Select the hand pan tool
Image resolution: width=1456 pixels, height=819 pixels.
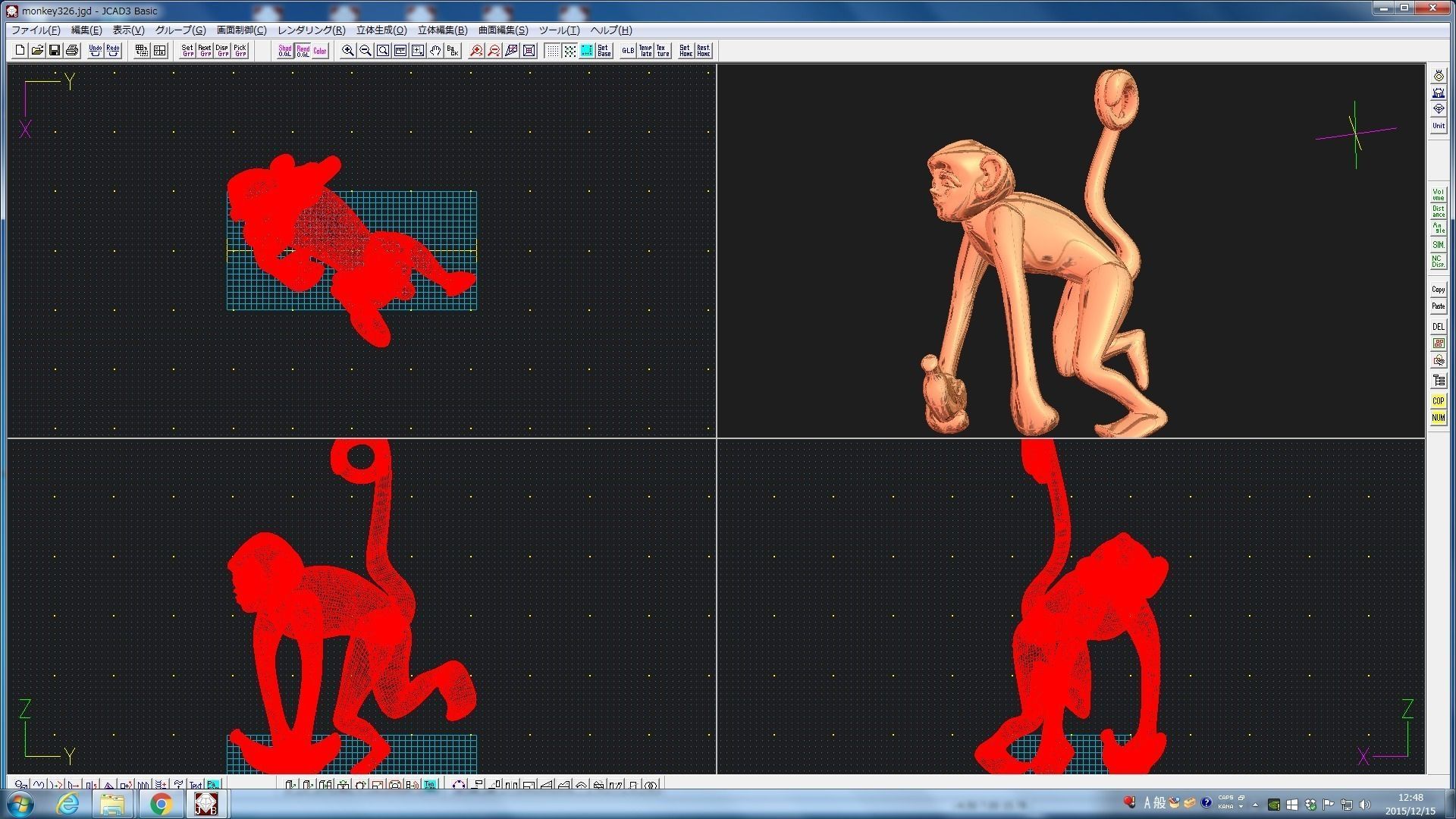point(435,50)
